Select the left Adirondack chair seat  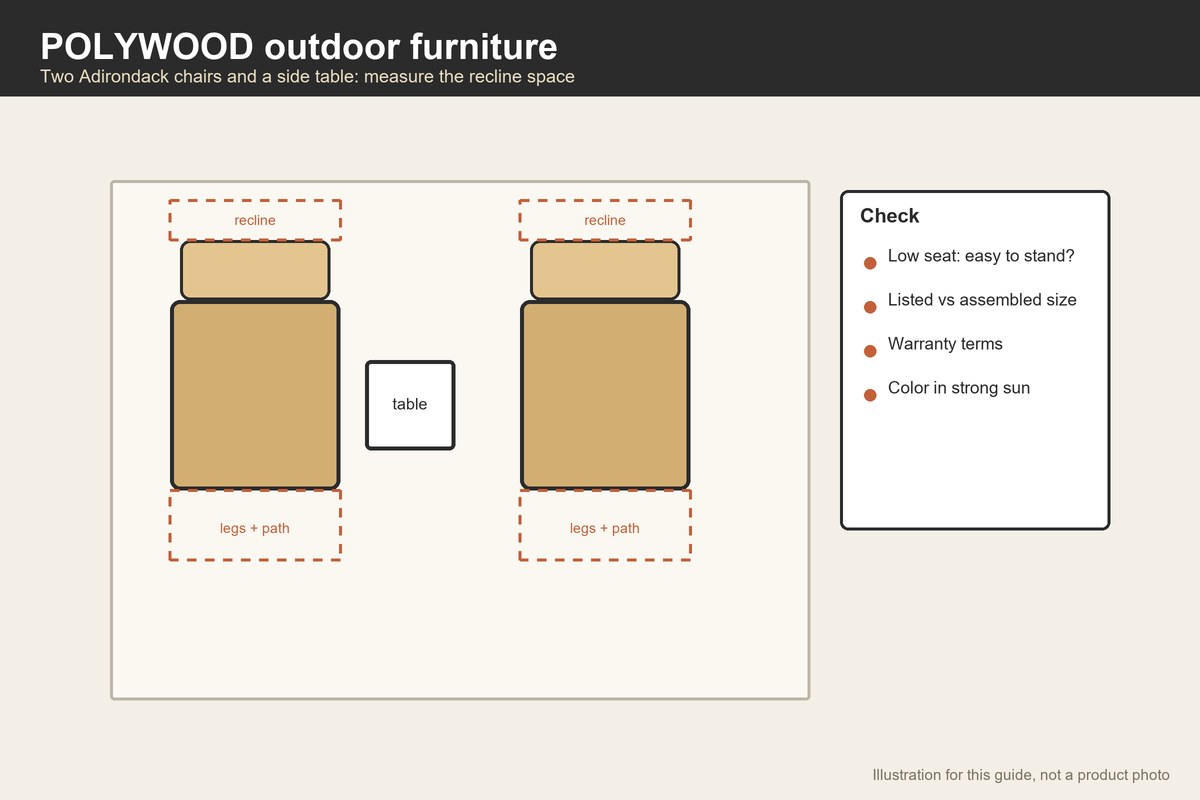[x=255, y=395]
